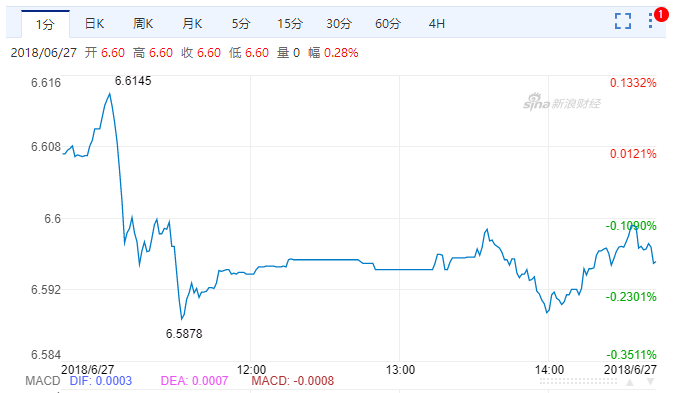Switch to the 1分 chart tab

[45, 24]
